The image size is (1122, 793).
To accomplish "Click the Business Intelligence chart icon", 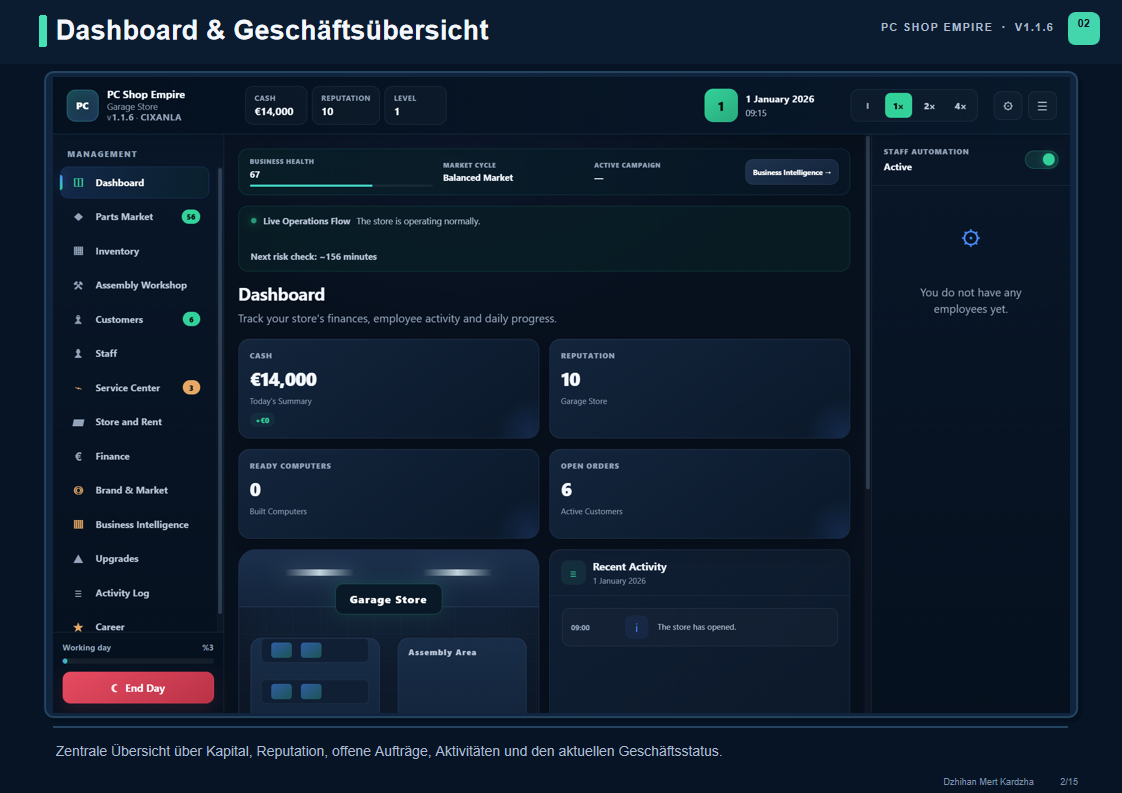I will pyautogui.click(x=79, y=525).
